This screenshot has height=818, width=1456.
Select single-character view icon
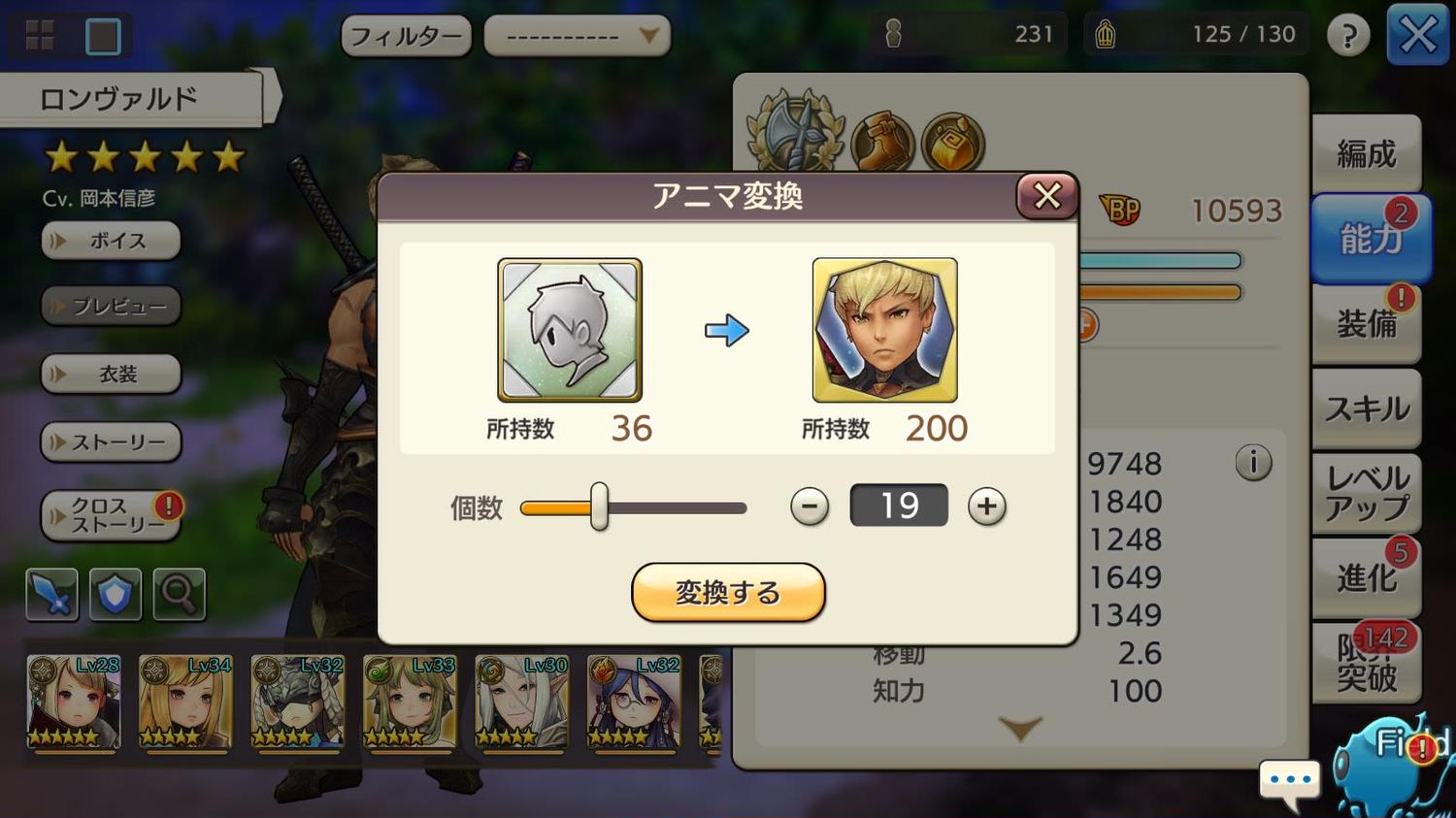[103, 36]
